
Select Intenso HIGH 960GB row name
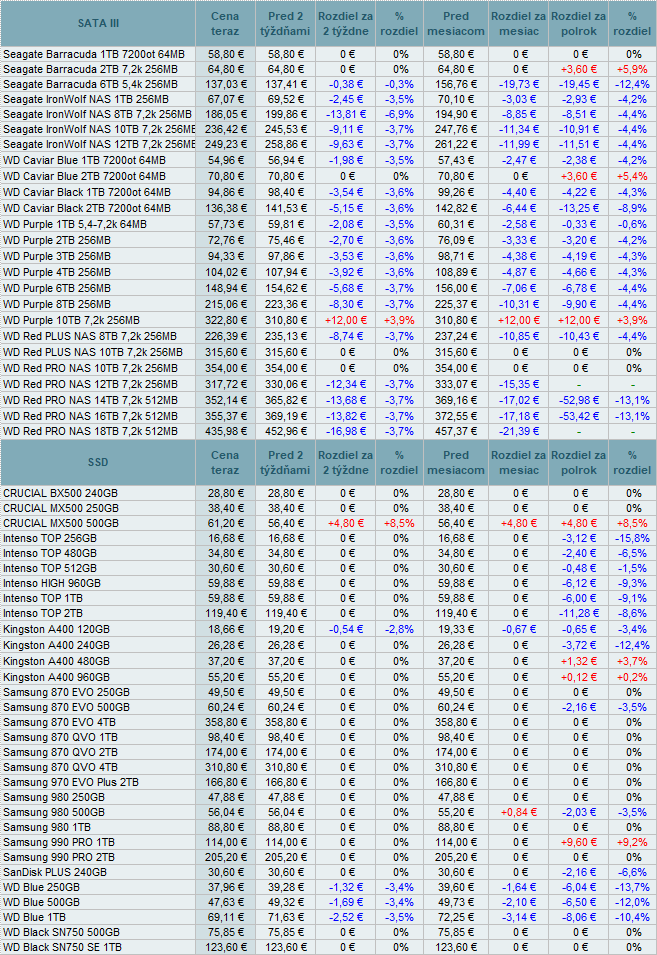click(52, 583)
